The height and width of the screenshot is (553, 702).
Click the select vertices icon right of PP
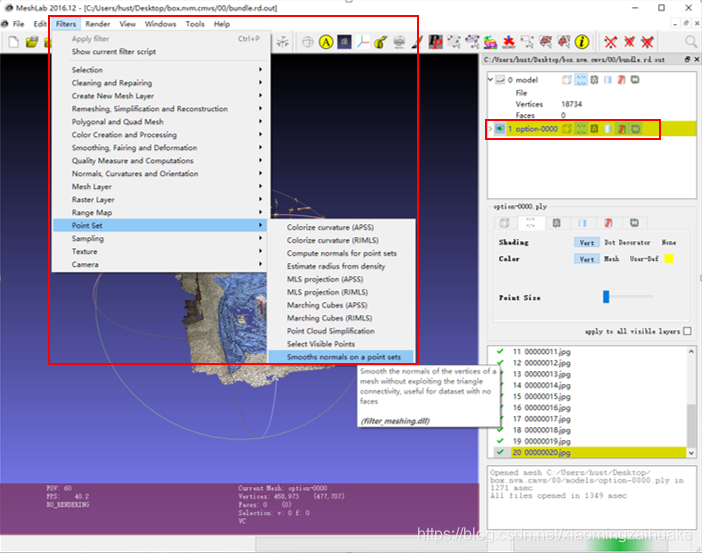tap(454, 42)
